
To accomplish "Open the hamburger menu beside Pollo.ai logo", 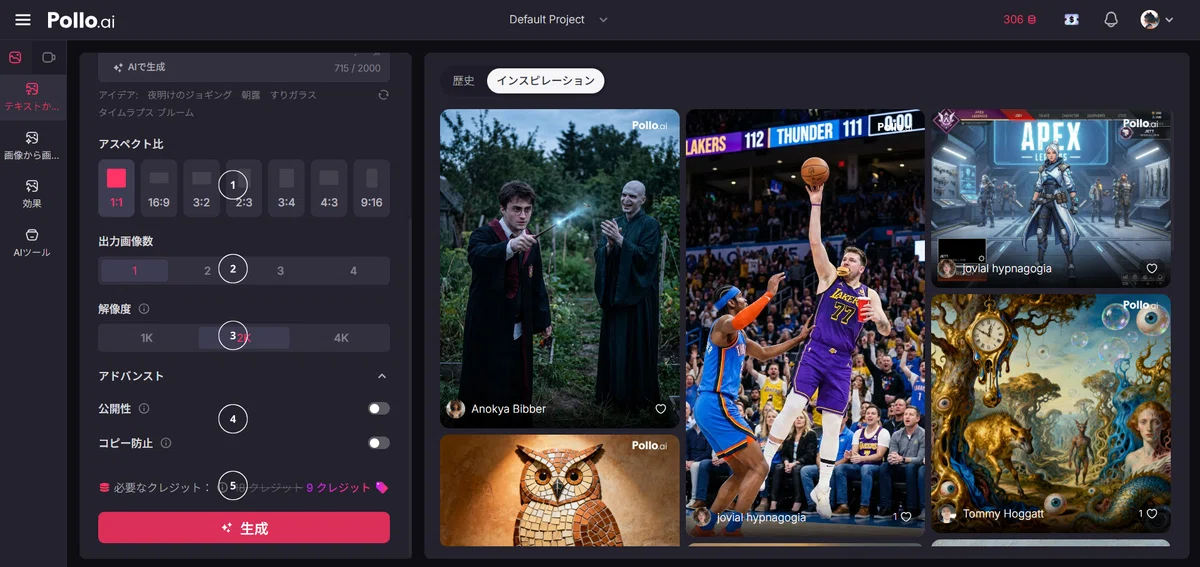I will click(23, 20).
